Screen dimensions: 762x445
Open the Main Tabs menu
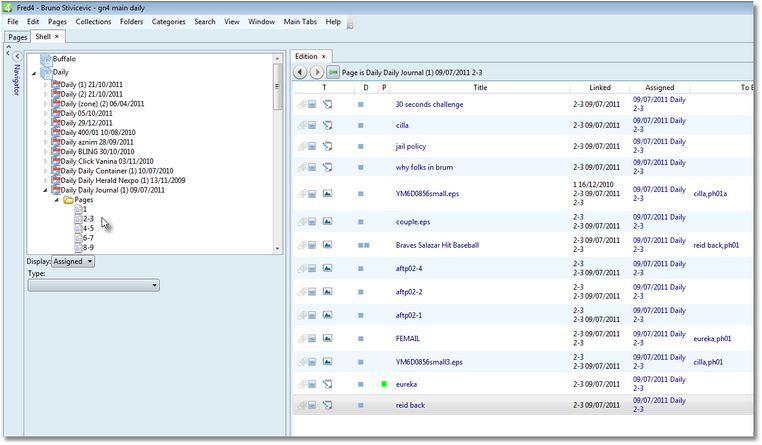coord(300,22)
